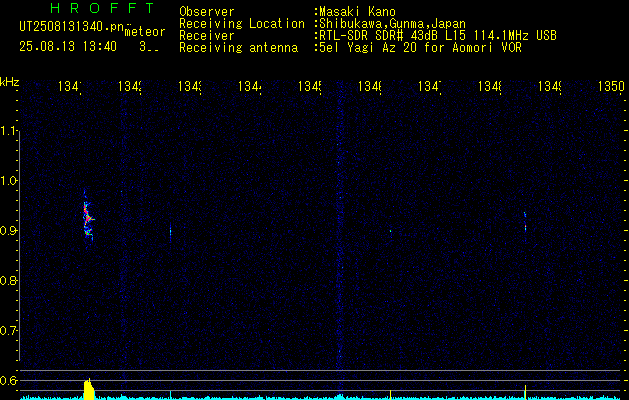This screenshot has width=629, height=400.
Task: Click the 'Receiver' field label
Action: [x=207, y=36]
